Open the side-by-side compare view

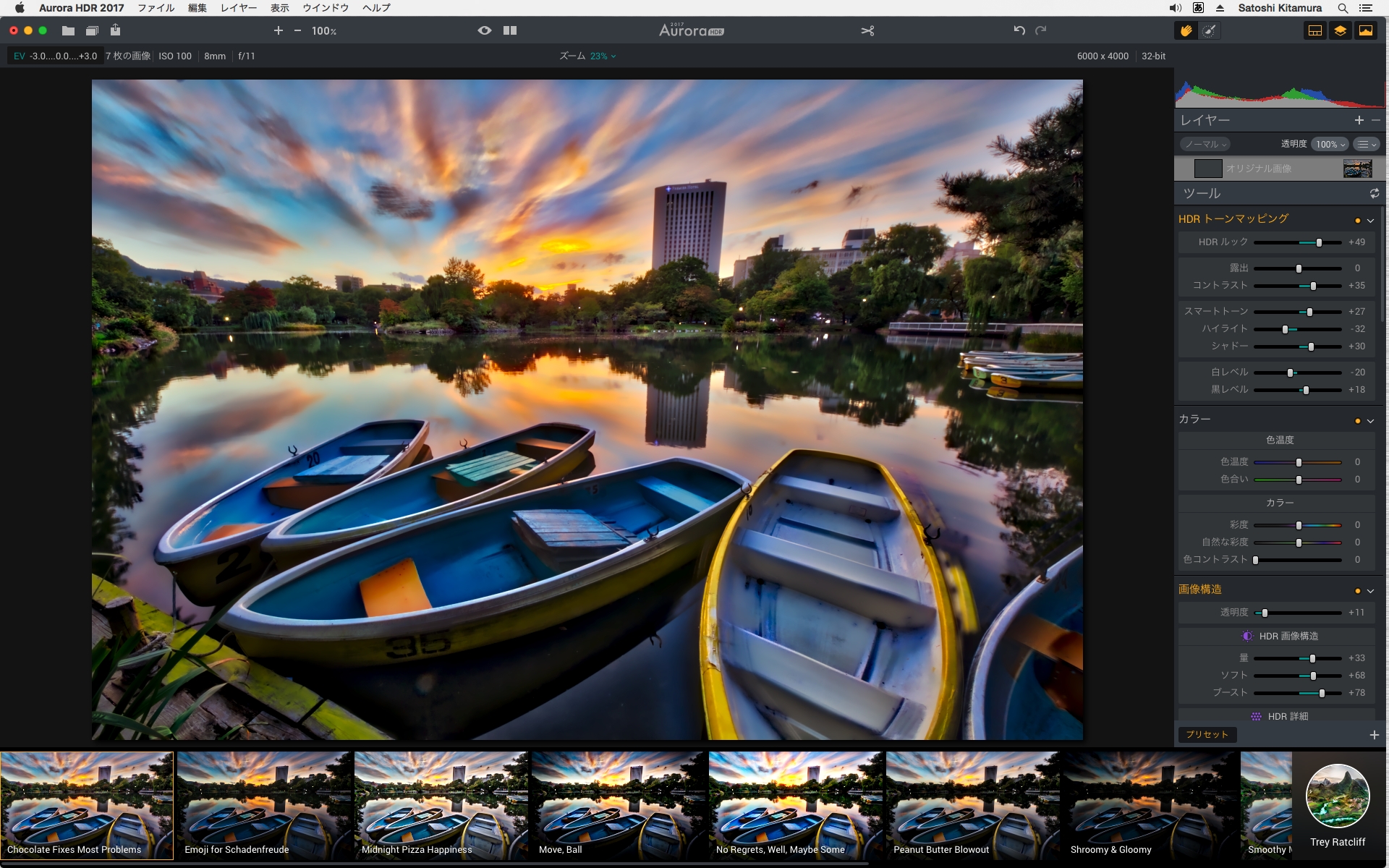pos(510,30)
